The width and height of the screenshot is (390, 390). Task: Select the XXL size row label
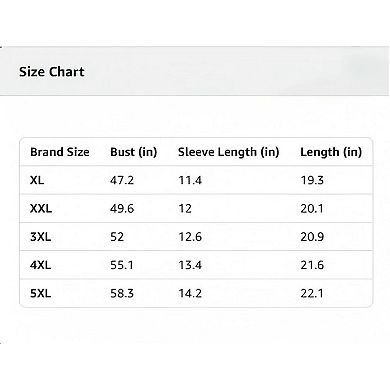[x=41, y=209]
